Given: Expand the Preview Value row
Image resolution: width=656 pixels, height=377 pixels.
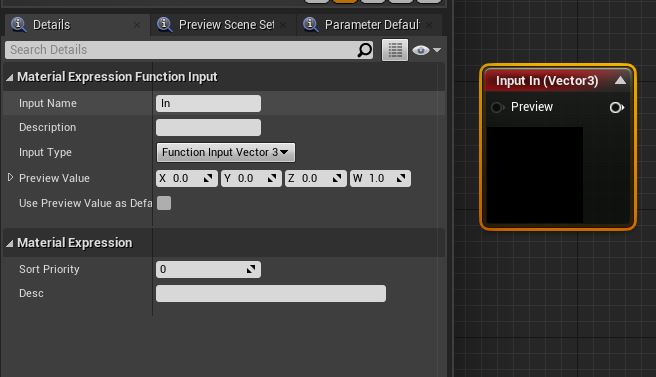Looking at the screenshot, I should pyautogui.click(x=10, y=177).
